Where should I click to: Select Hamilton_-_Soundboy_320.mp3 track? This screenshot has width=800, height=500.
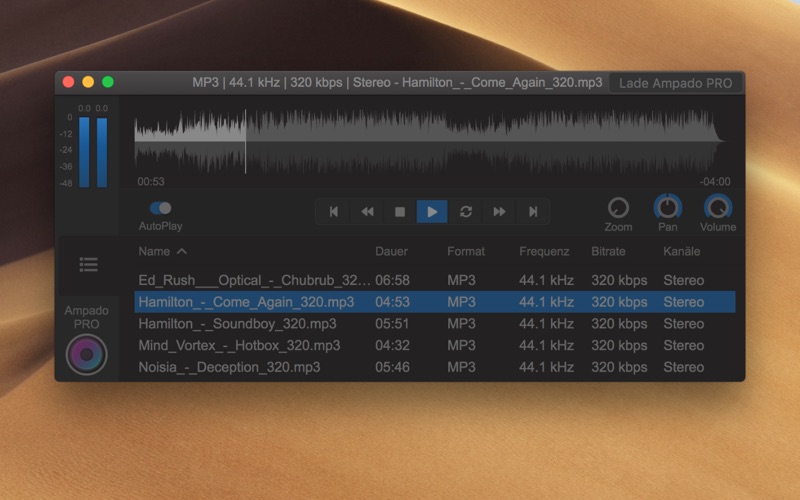435,323
